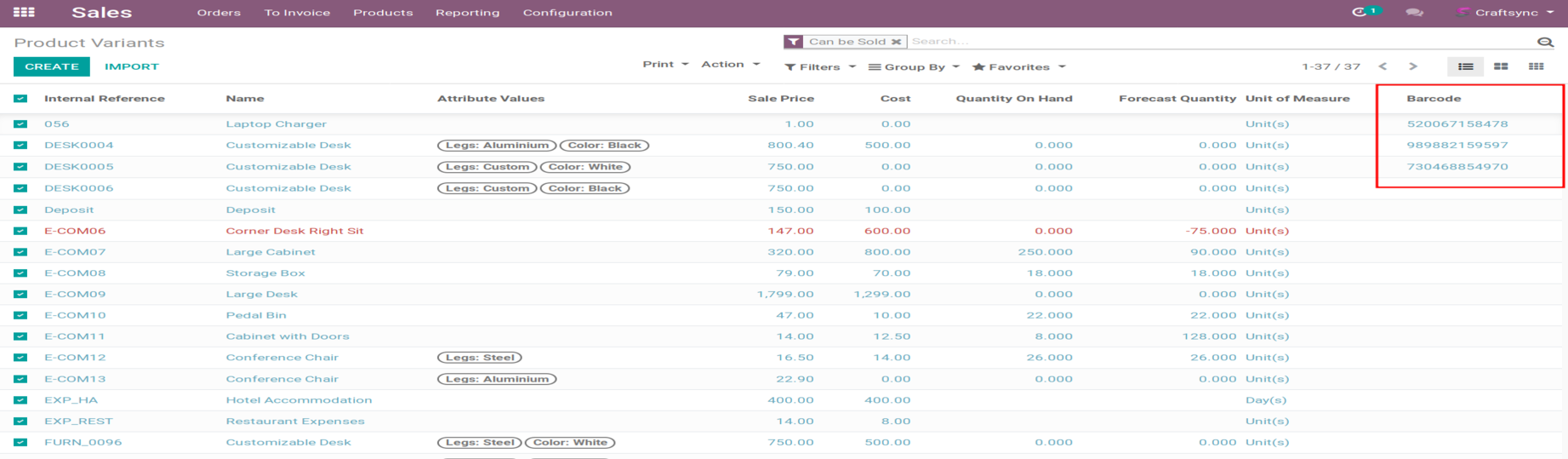Open the Configuration menu
The image size is (1568, 459).
567,13
